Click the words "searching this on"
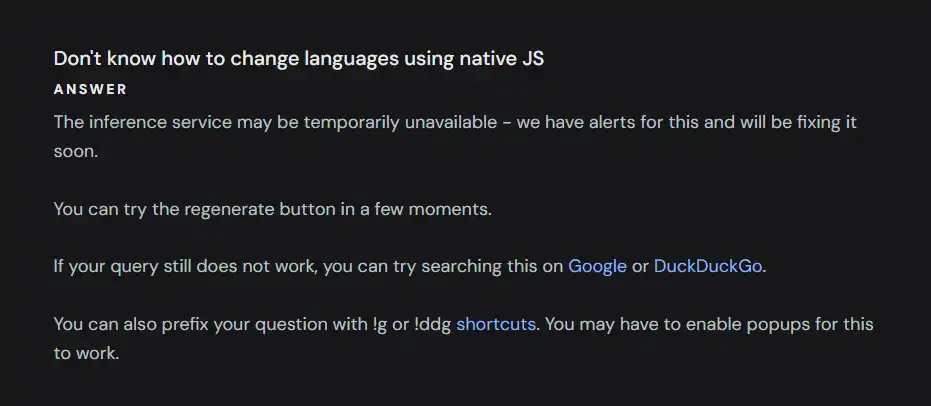This screenshot has height=406, width=931. tap(492, 267)
